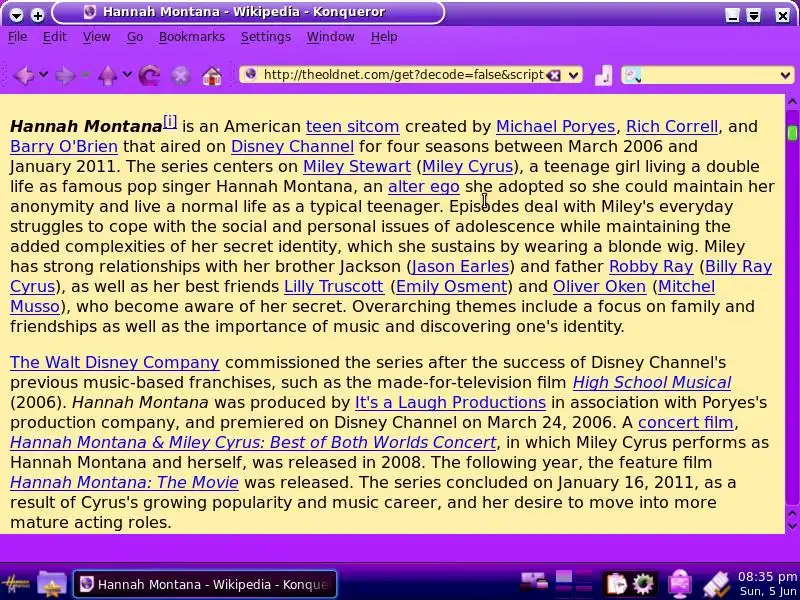Choose a search engine from the search bar icon
Image resolution: width=800 pixels, height=600 pixels.
pos(632,76)
